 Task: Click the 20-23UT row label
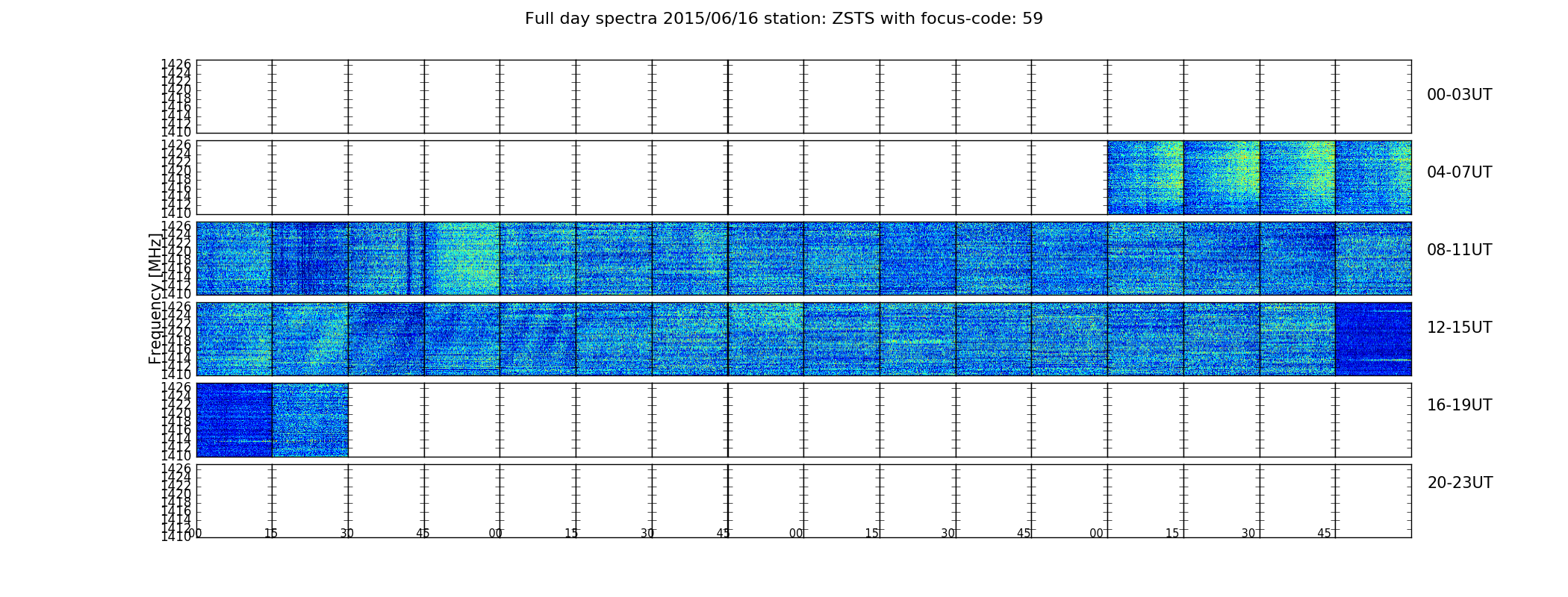point(1459,483)
